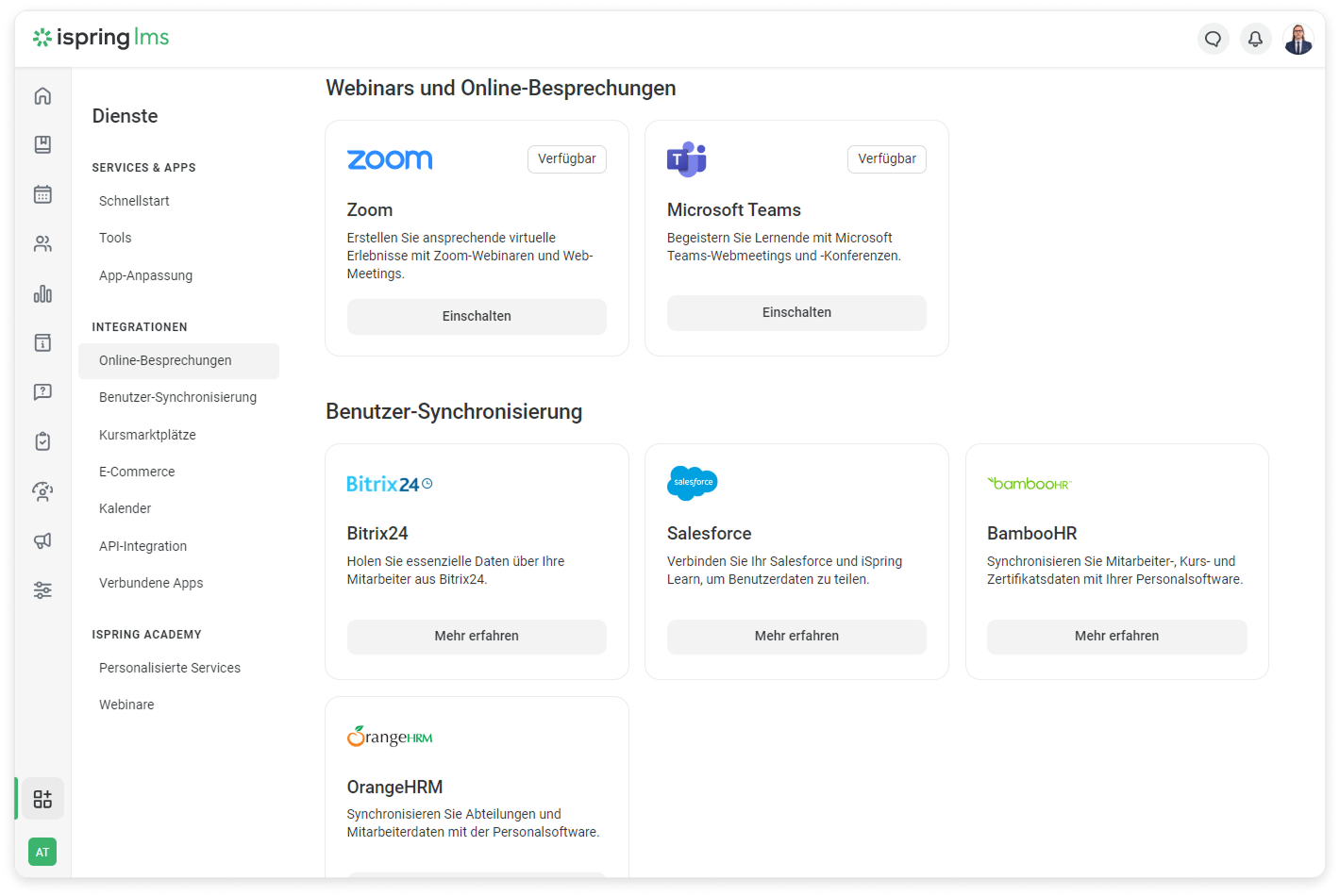This screenshot has height=896, width=1340.
Task: Open the user profile avatar
Action: pyautogui.click(x=1298, y=39)
